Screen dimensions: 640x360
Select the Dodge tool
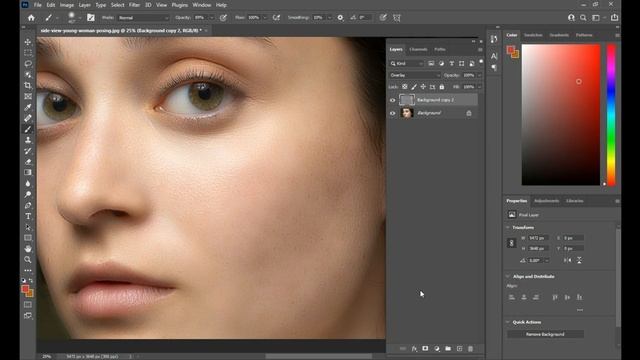click(28, 194)
